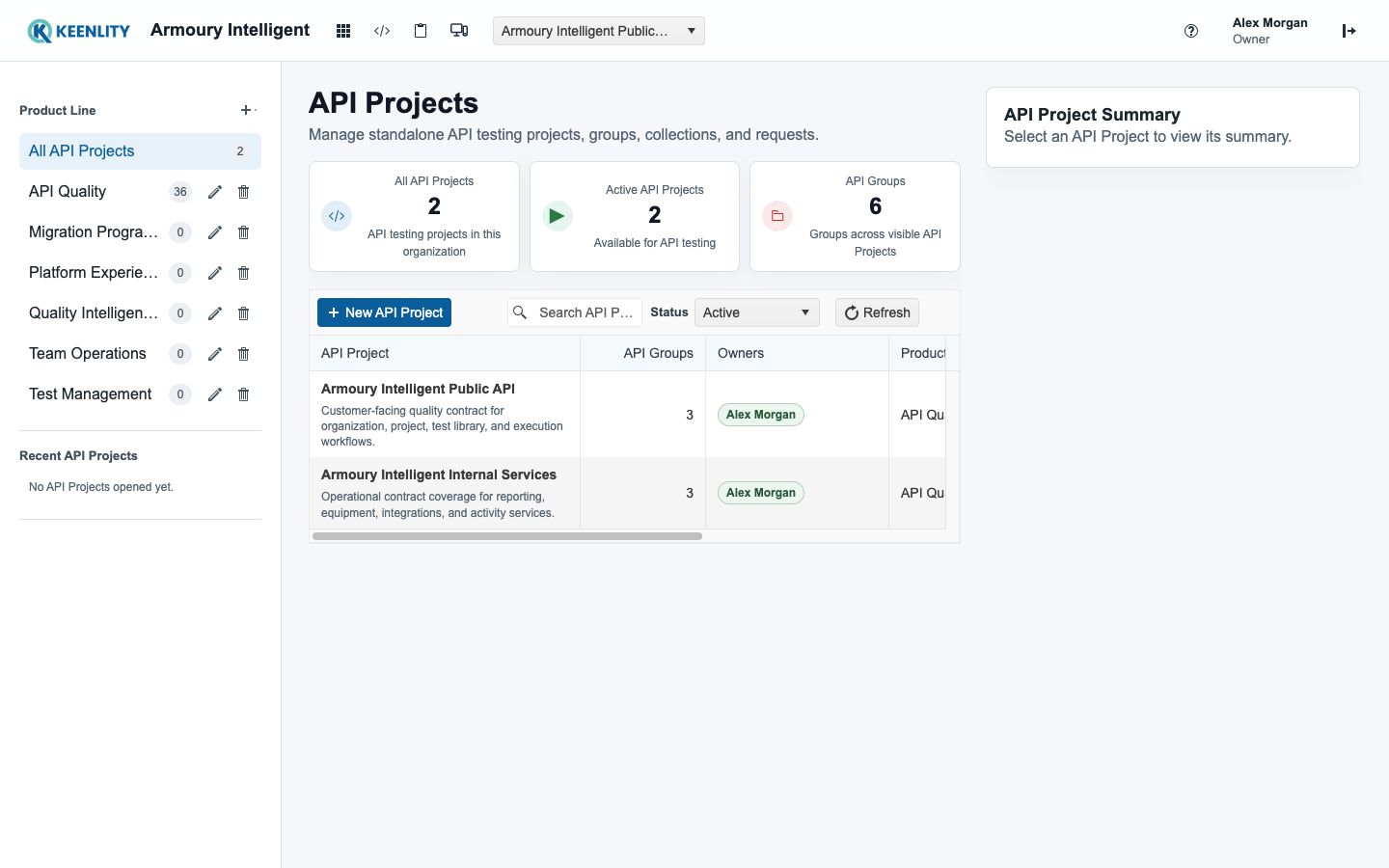The height and width of the screenshot is (868, 1389).
Task: Open Armoury Intelligent Public API project
Action: (418, 389)
